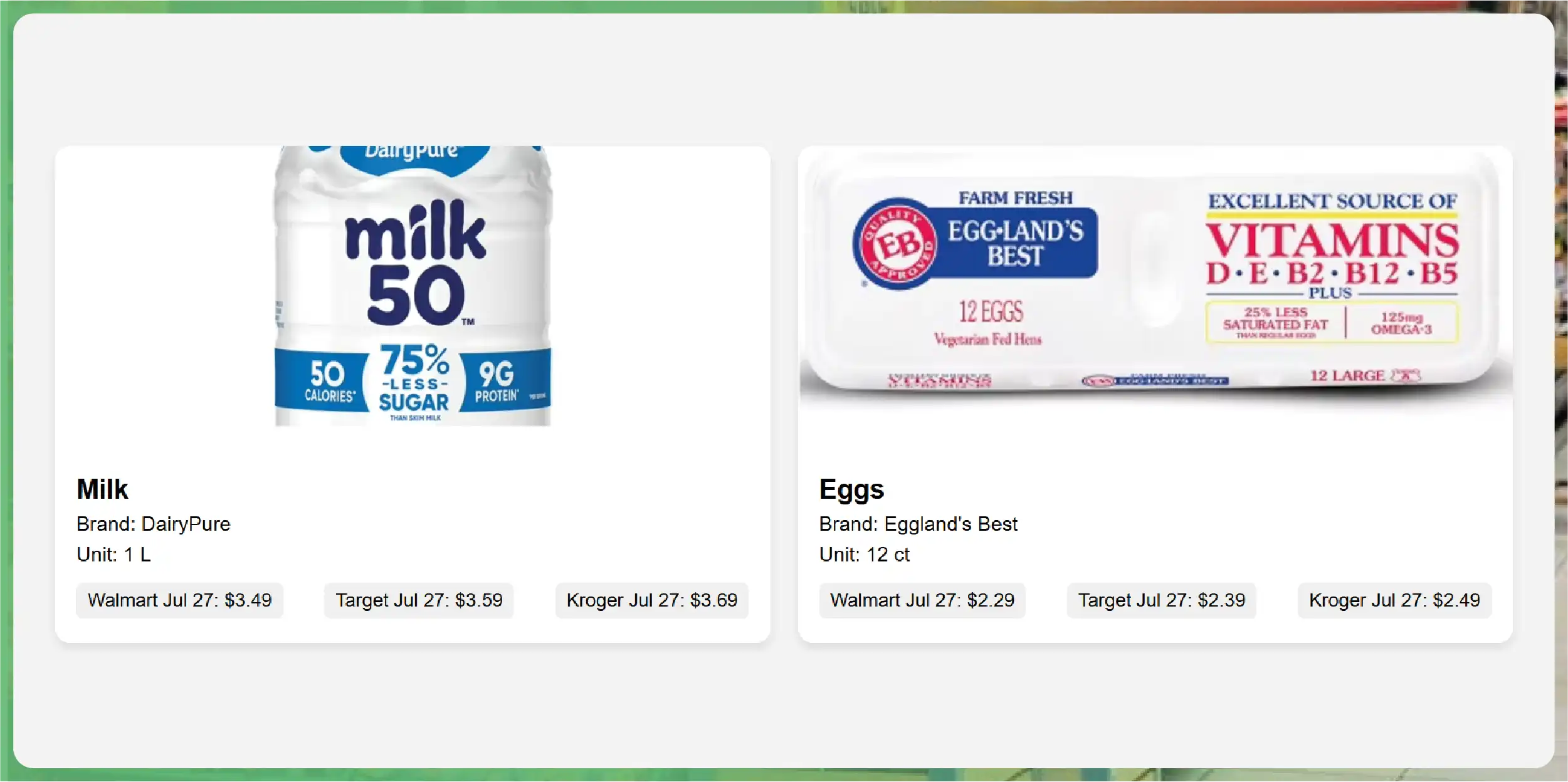Click the 125mg Omega-3 box on carton
Viewport: 1568px width, 782px height.
(x=1402, y=323)
